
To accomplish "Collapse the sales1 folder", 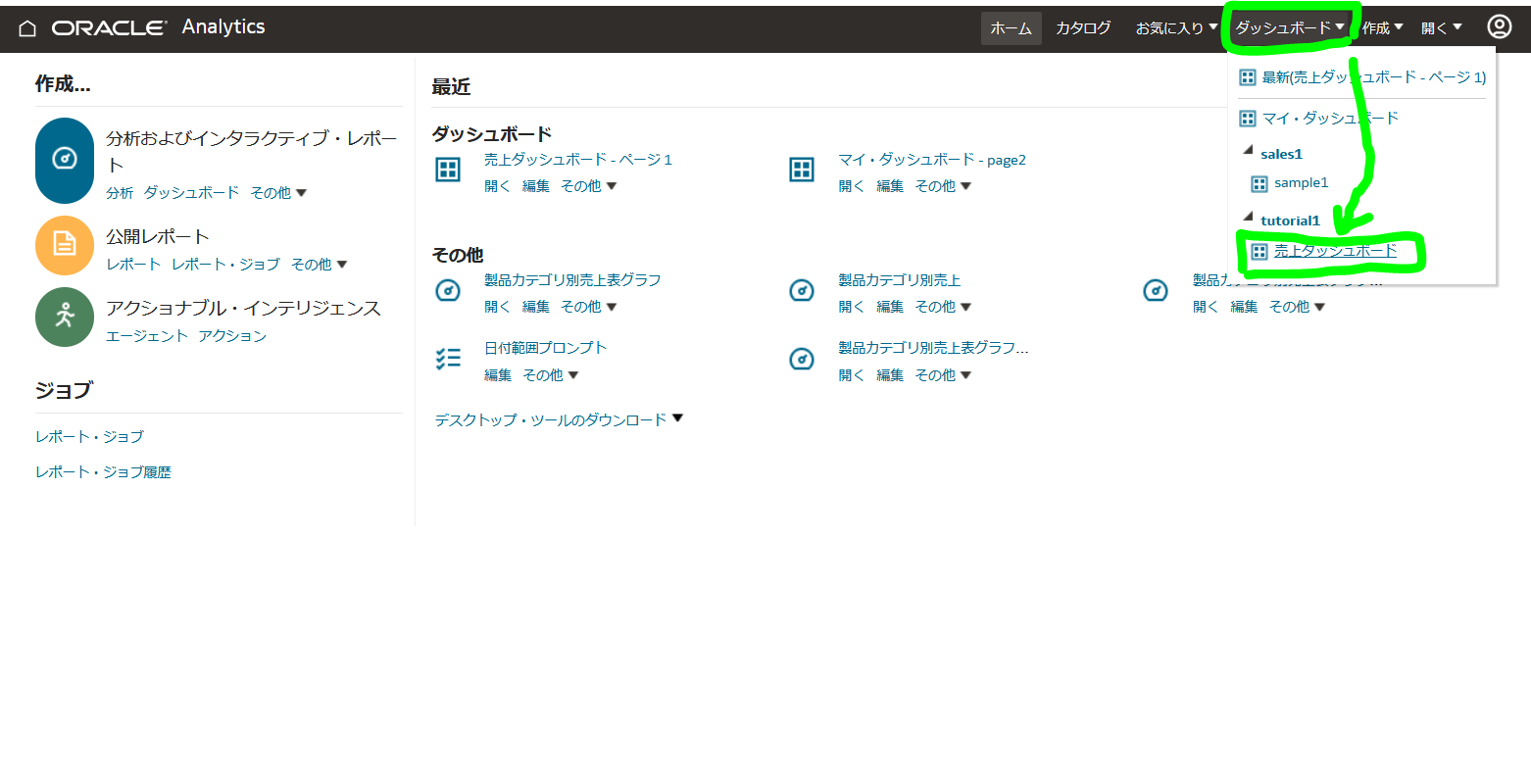I will click(x=1248, y=151).
